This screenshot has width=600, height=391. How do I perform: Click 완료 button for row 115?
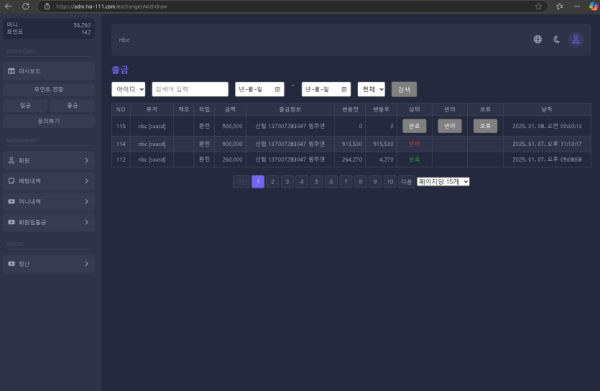[414, 126]
